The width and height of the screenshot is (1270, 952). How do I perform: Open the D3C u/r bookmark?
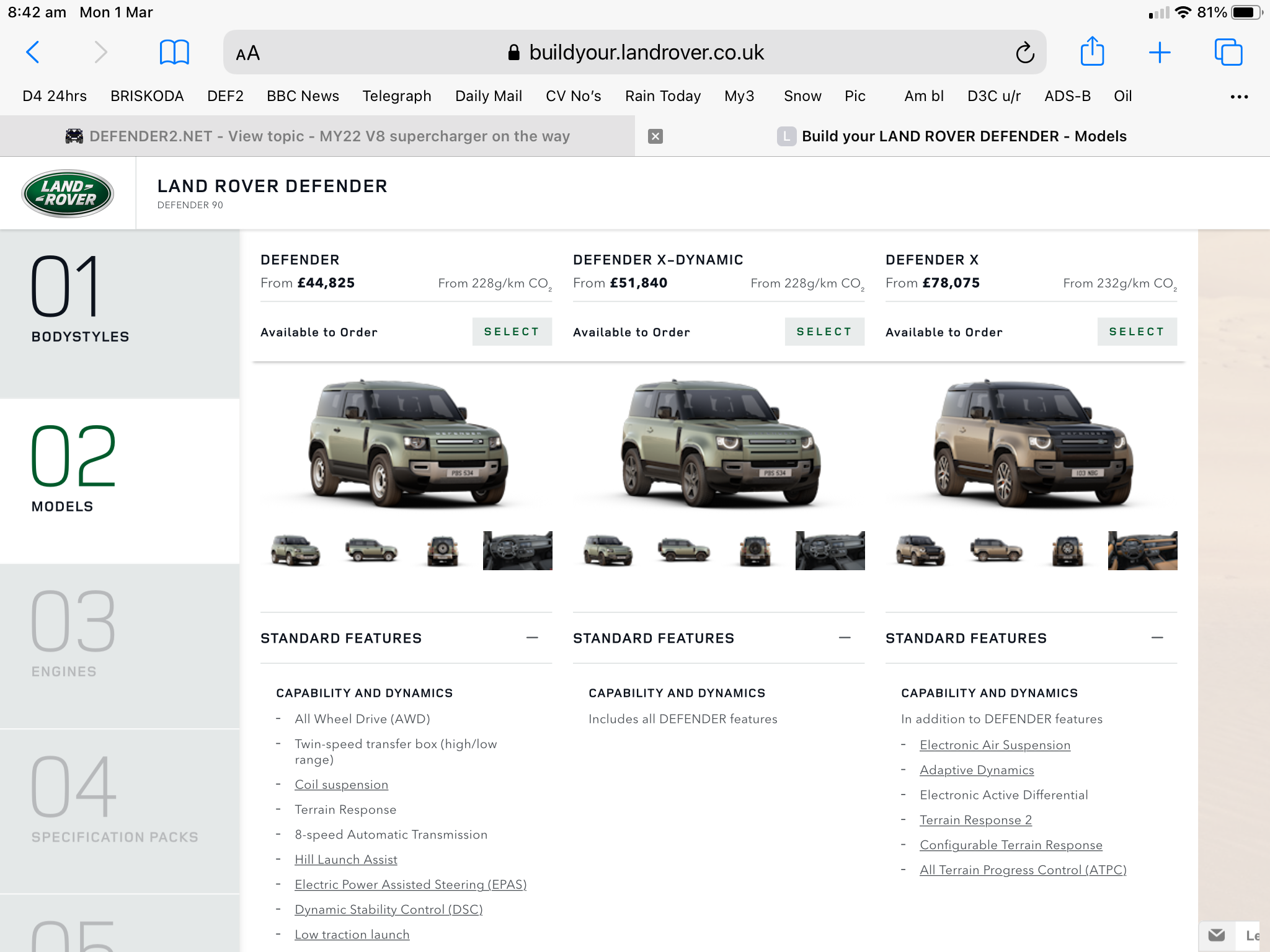(x=994, y=96)
